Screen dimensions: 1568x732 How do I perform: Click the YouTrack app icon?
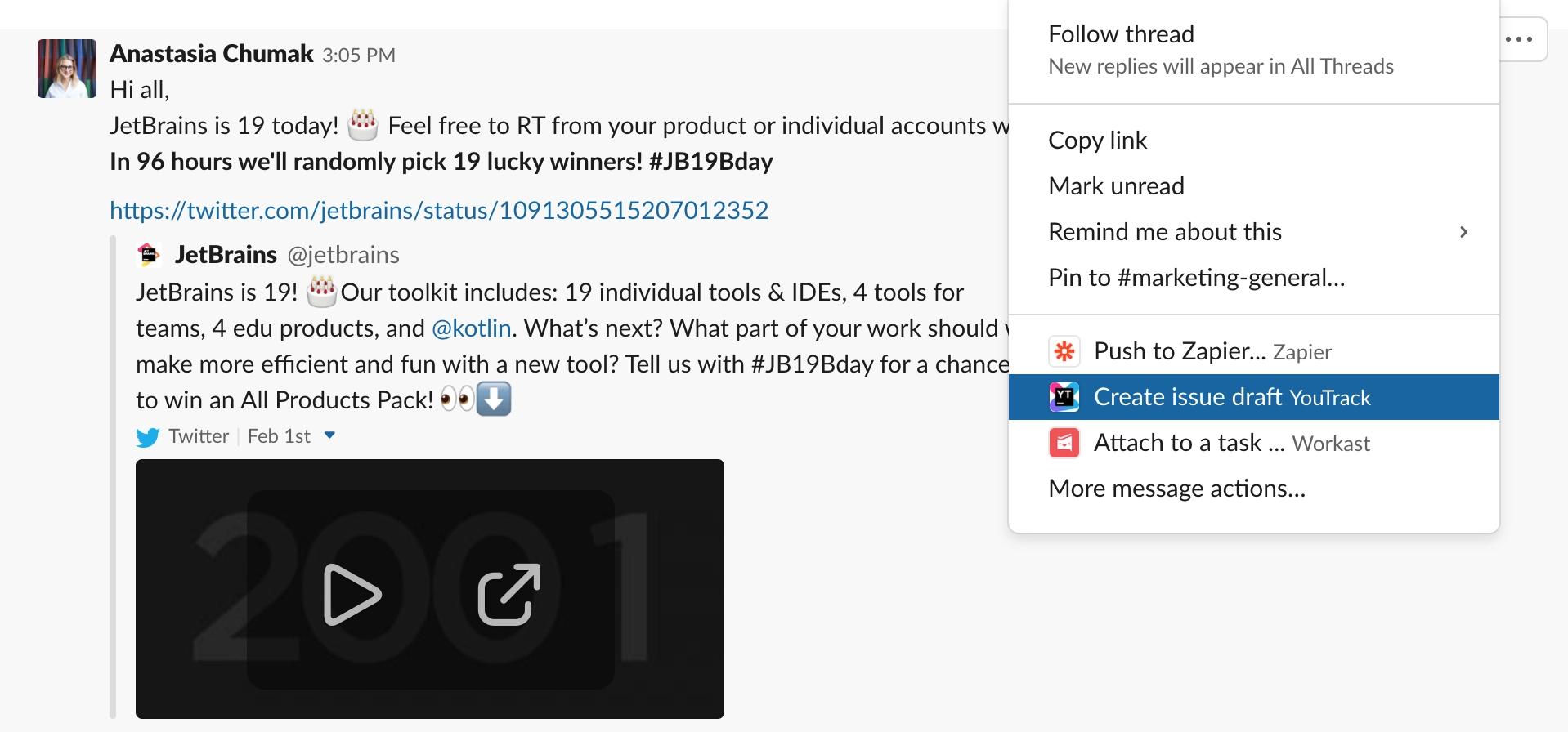(x=1064, y=397)
